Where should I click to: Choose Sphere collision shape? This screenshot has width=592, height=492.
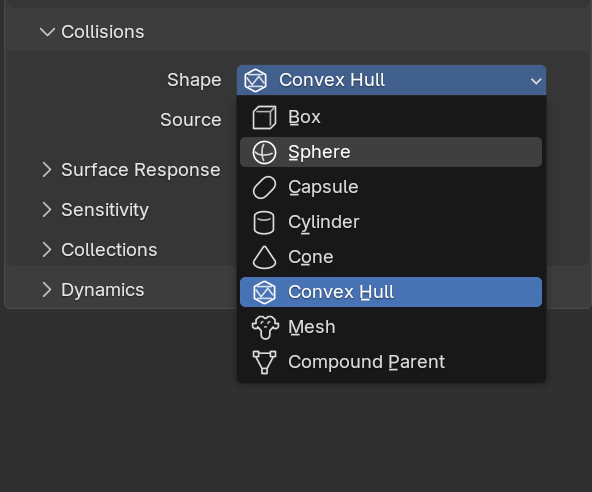coord(391,152)
